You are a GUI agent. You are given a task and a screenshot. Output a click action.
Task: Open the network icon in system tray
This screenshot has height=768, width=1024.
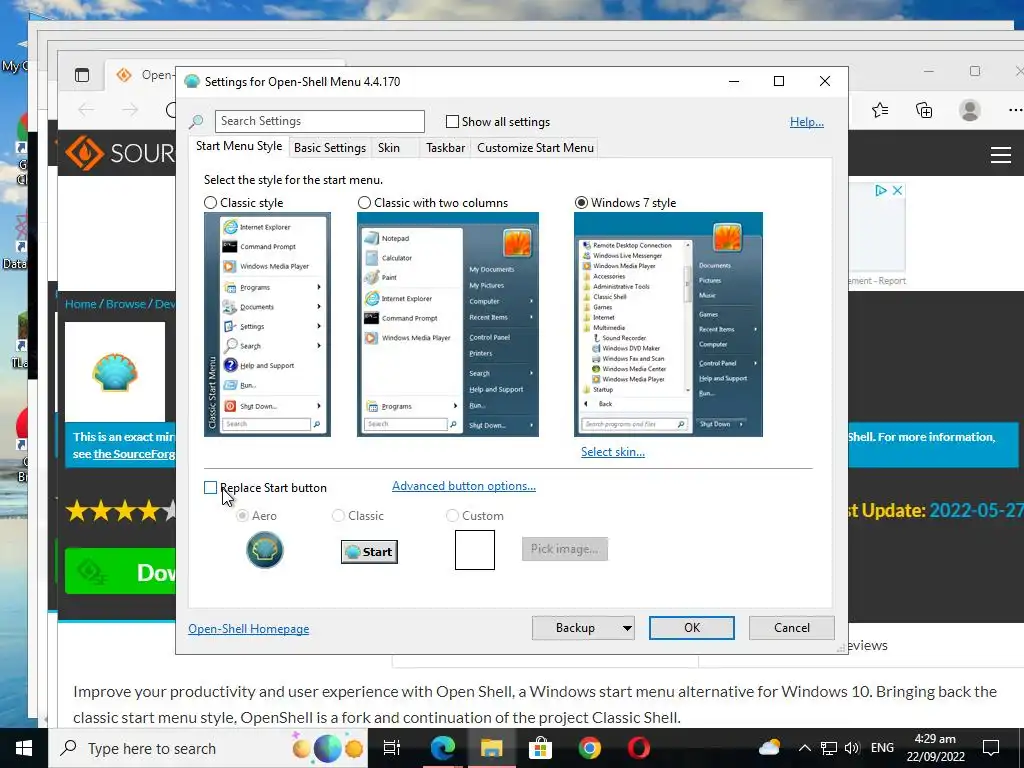point(829,748)
